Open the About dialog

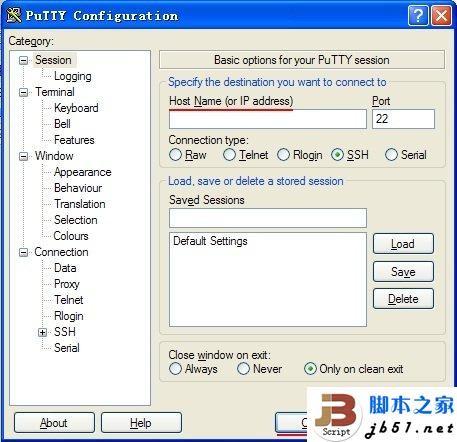[54, 423]
